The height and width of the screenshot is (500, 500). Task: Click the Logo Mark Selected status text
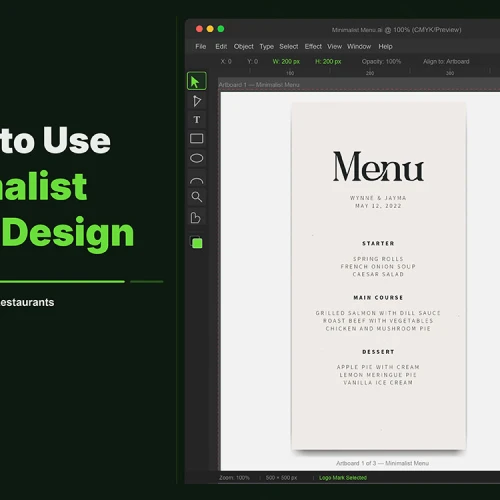(x=343, y=478)
